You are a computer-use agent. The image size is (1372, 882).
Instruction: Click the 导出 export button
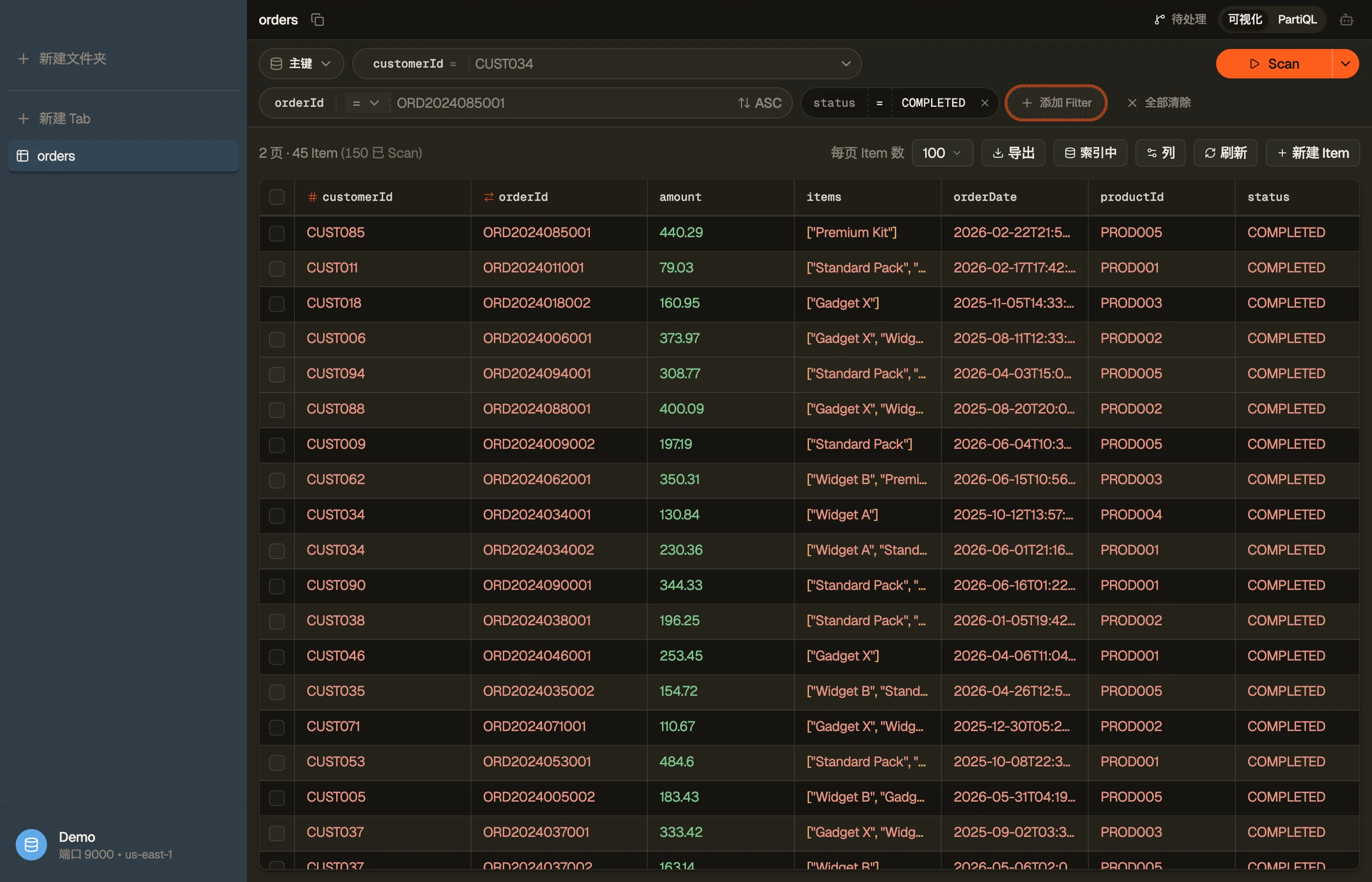coord(1013,153)
